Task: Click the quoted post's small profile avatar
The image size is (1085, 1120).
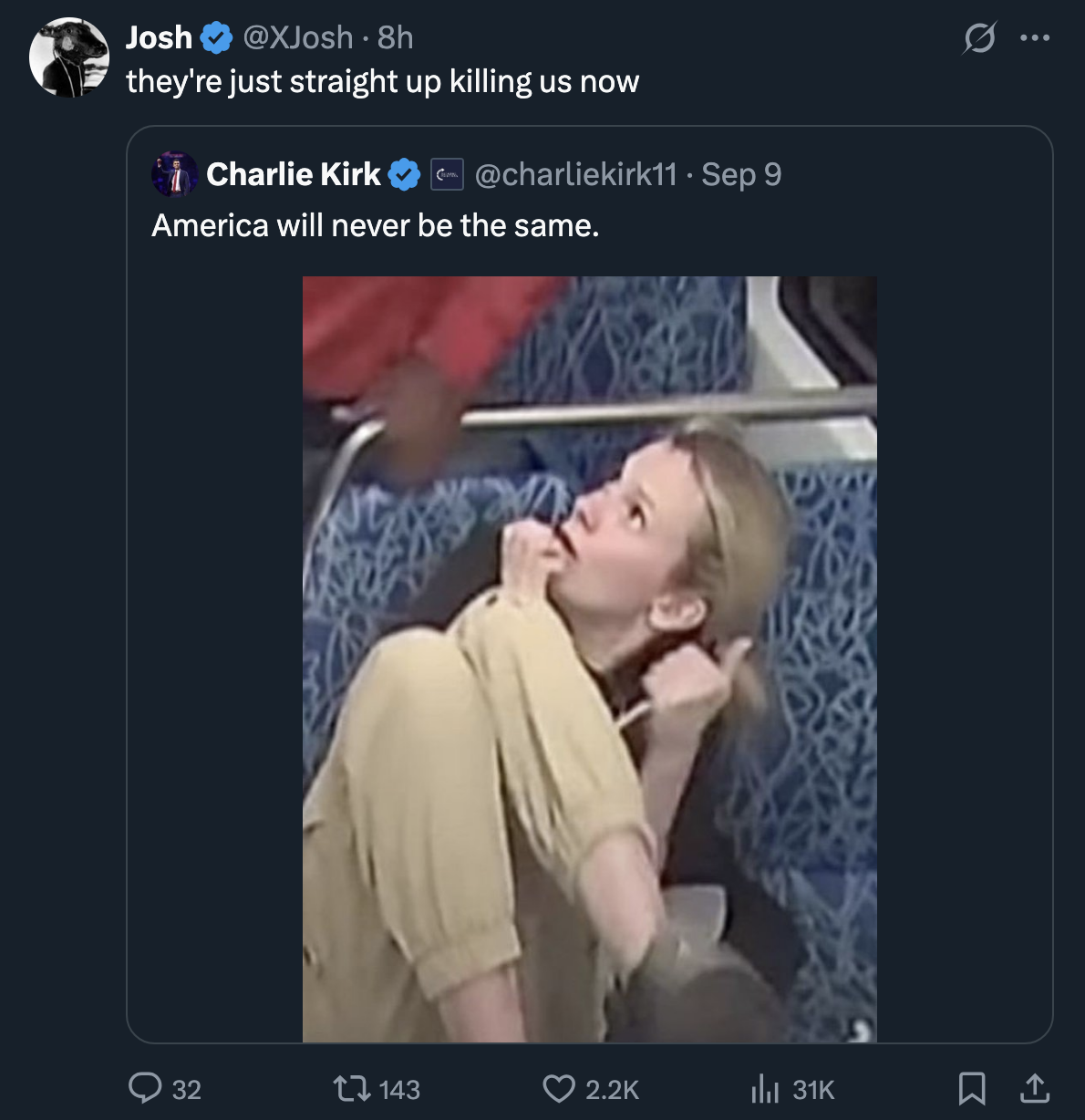Action: (174, 174)
